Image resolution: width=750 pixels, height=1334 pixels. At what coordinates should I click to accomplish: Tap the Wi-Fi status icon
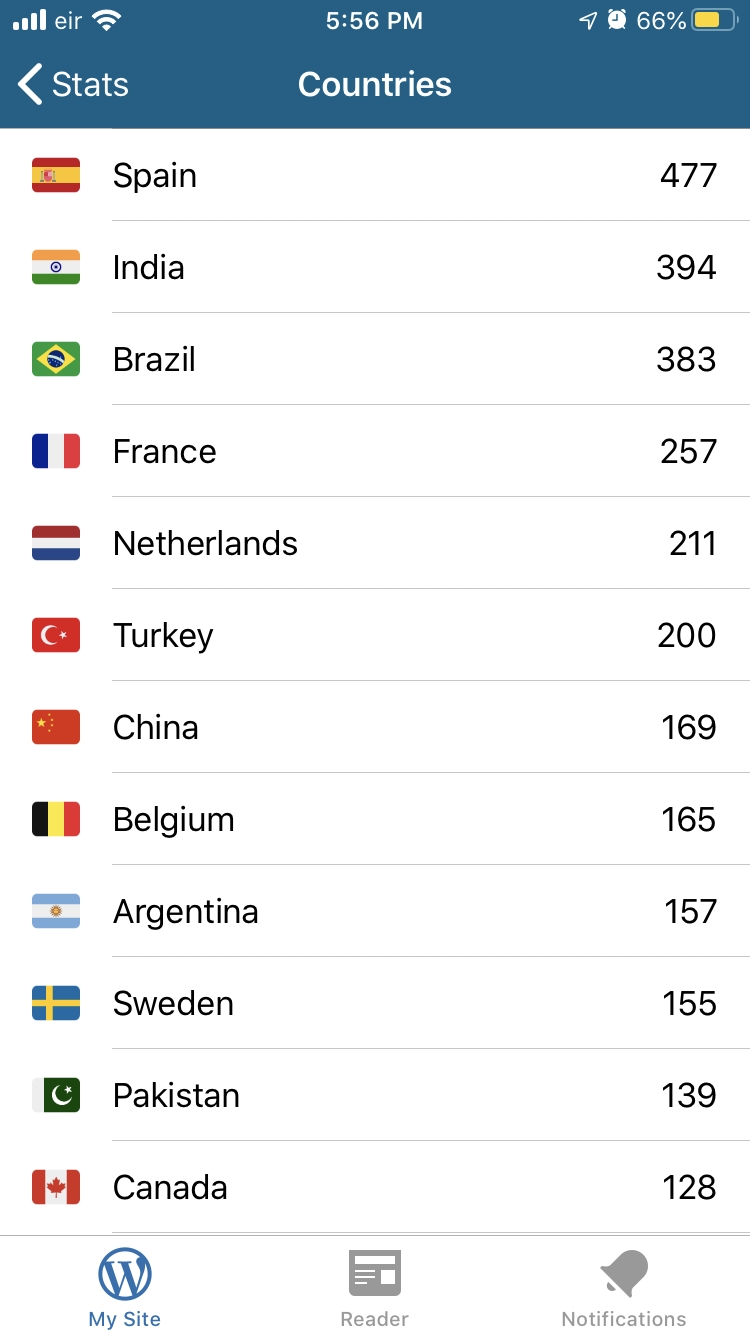pos(106,20)
